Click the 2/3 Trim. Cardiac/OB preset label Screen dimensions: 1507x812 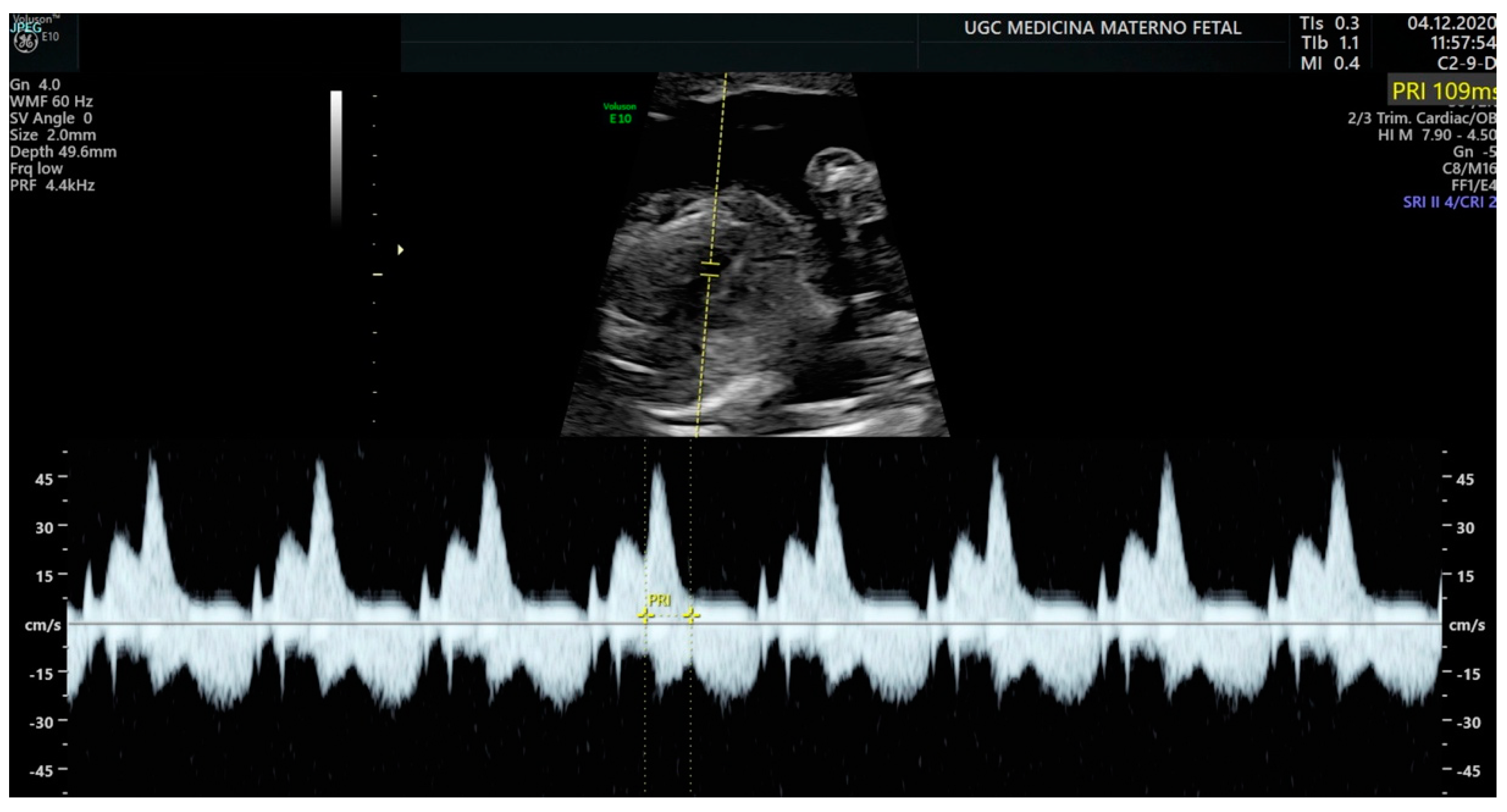[x=1421, y=118]
